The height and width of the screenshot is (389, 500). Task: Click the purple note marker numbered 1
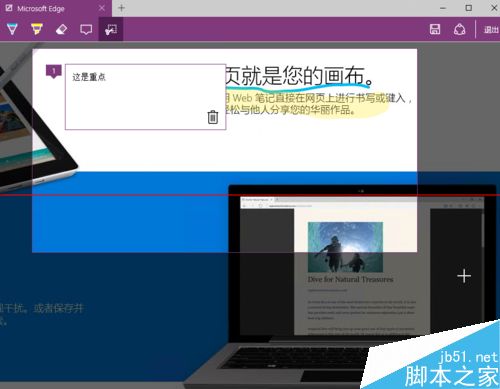click(53, 71)
